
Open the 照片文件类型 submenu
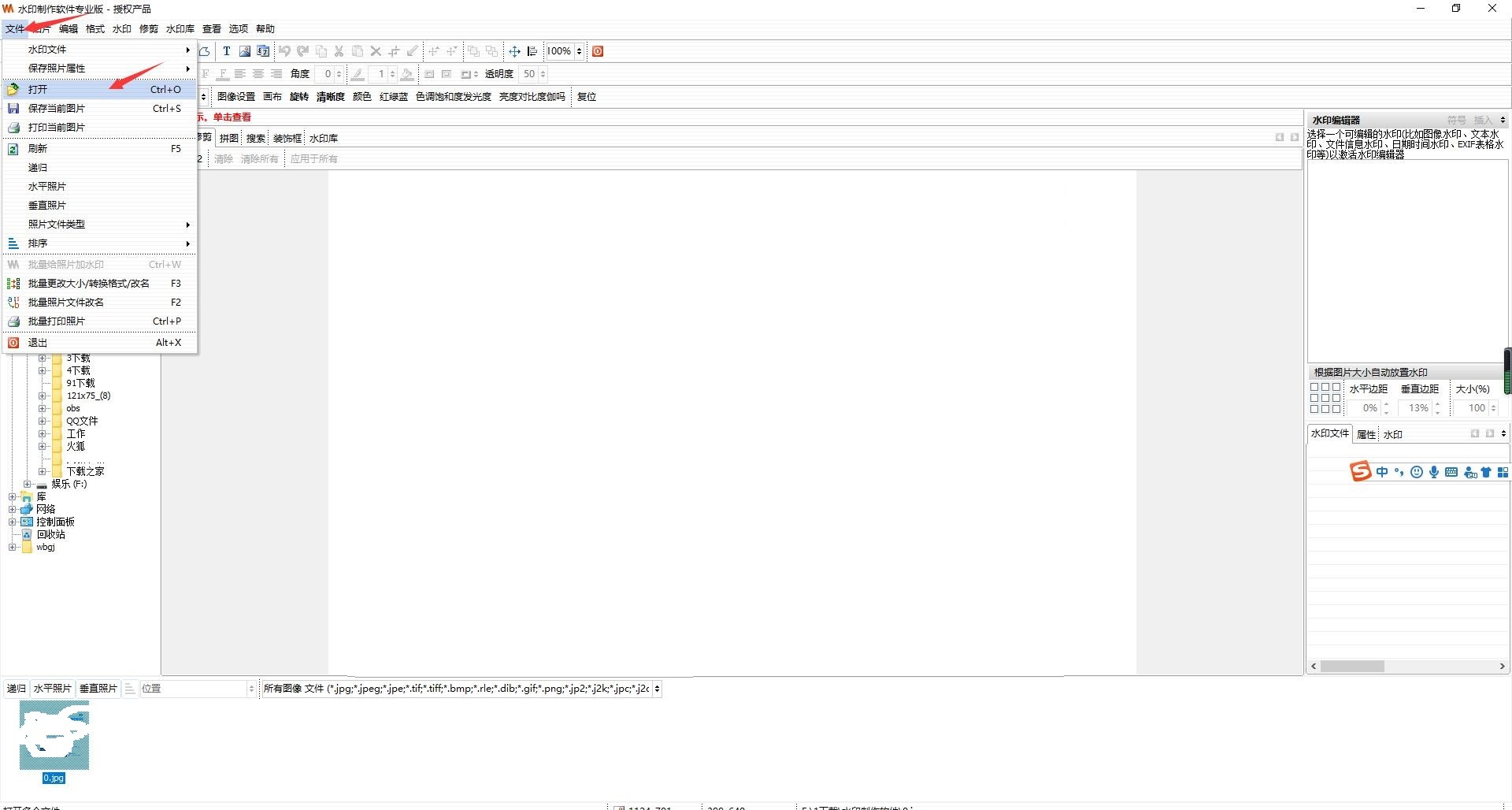pos(99,225)
